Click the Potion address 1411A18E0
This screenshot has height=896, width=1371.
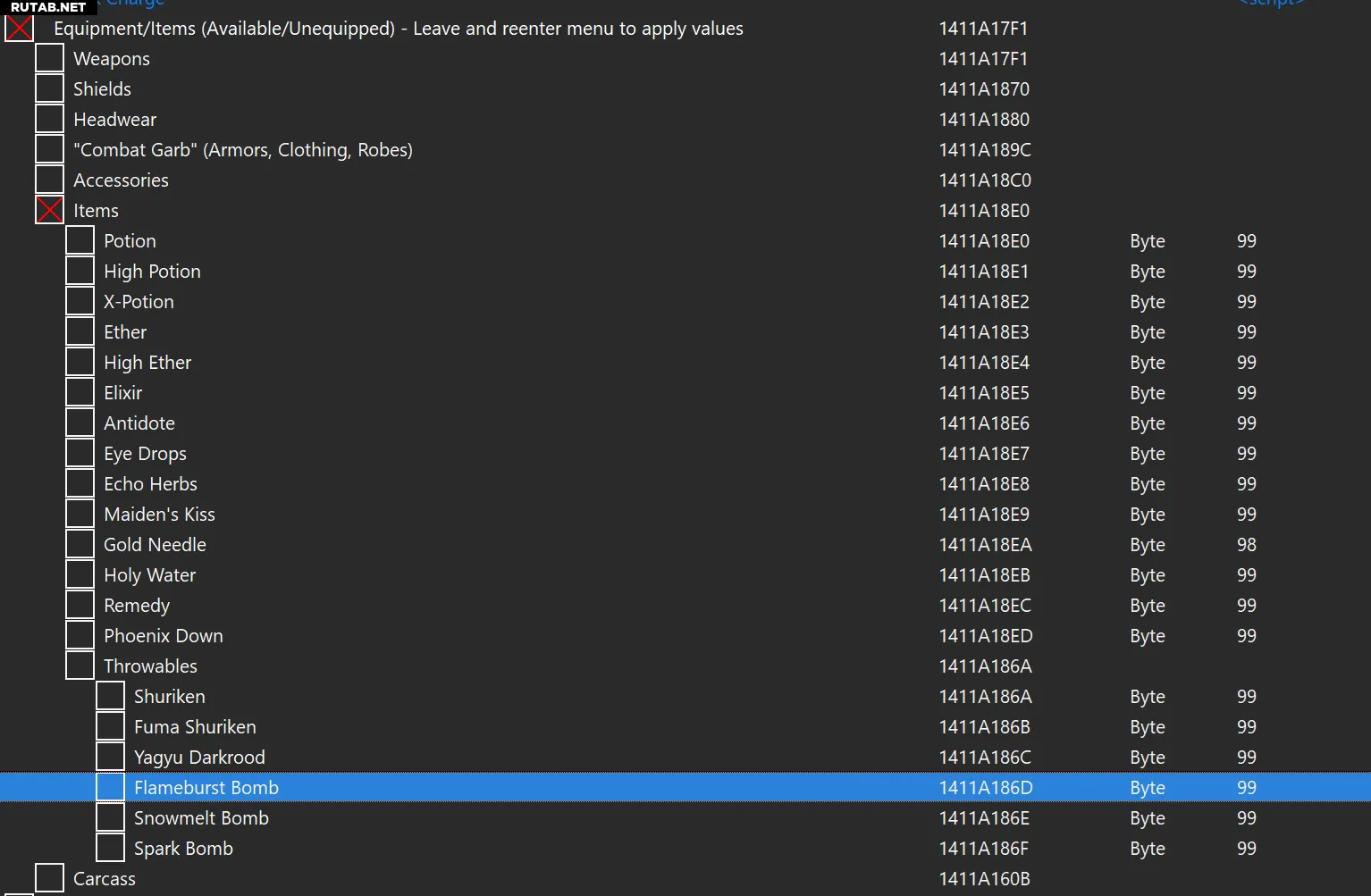tap(983, 241)
